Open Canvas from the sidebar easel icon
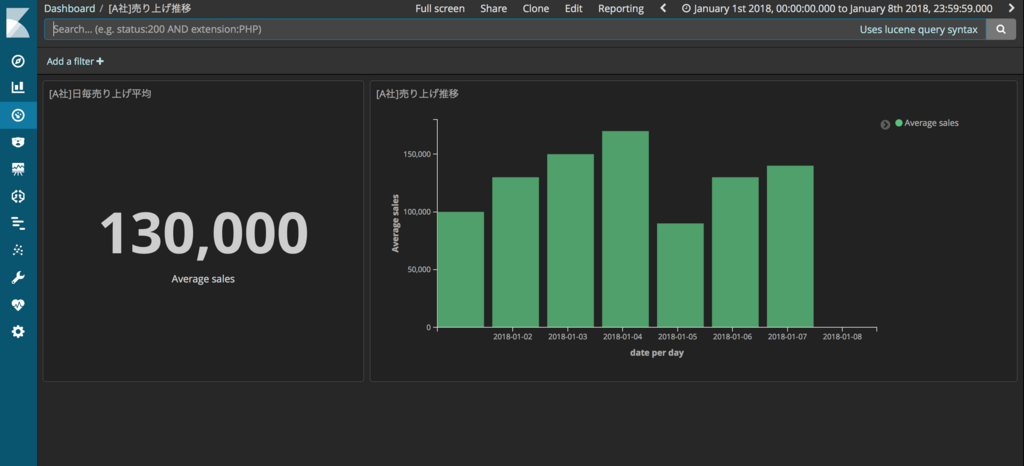Screen dimensions: 1024x466 18,169
